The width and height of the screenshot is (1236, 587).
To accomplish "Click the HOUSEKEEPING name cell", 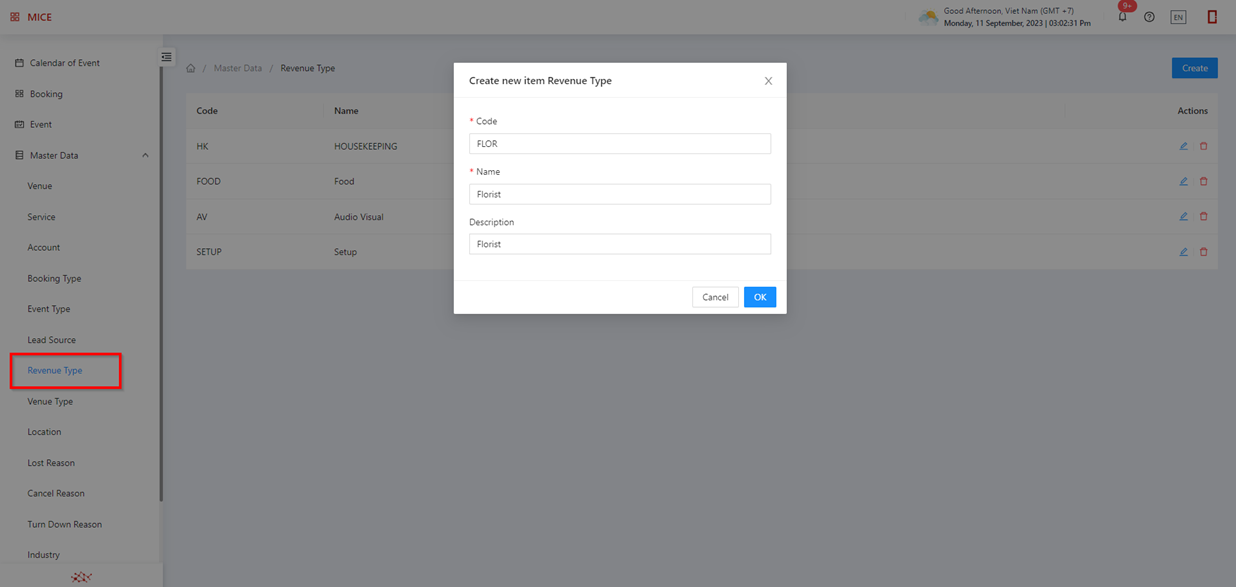I will [365, 146].
